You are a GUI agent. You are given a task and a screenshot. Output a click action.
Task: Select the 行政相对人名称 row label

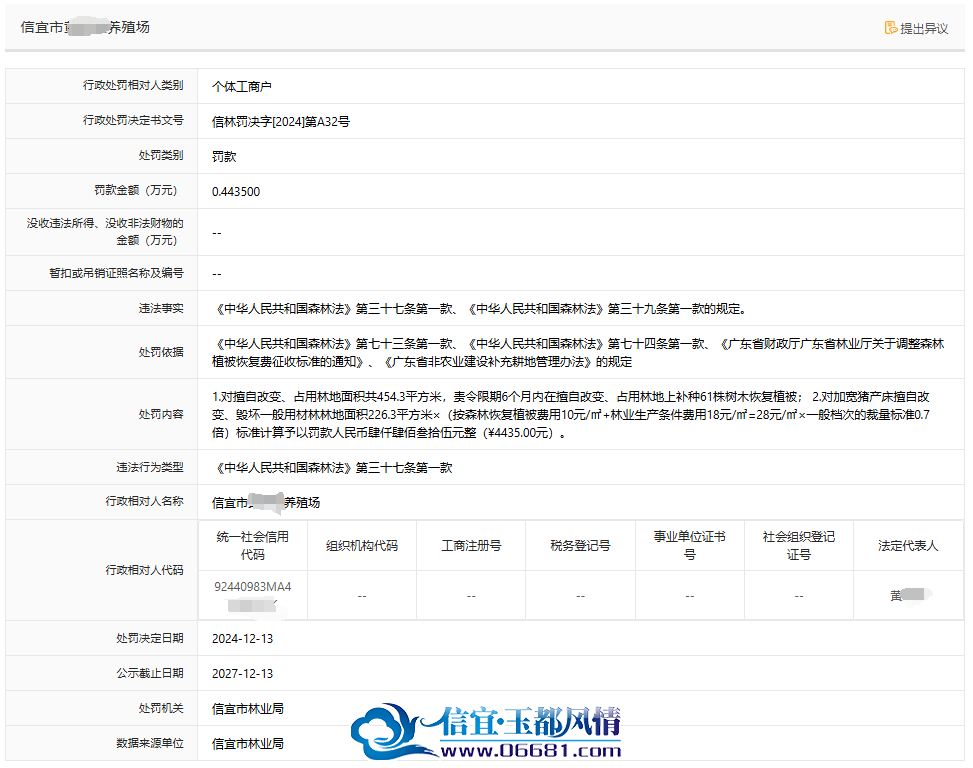(x=145, y=501)
